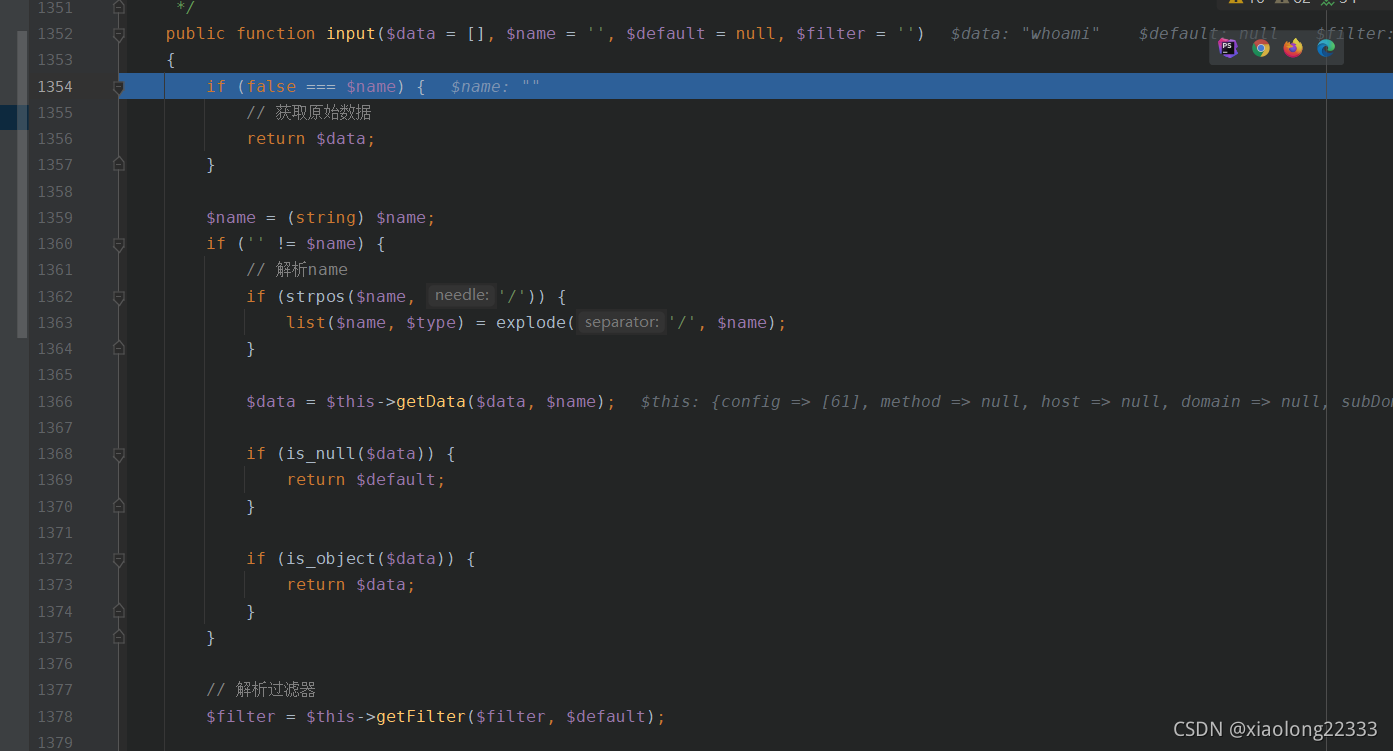
Task: Set breakpoint at line number 1378
Action: (55, 717)
